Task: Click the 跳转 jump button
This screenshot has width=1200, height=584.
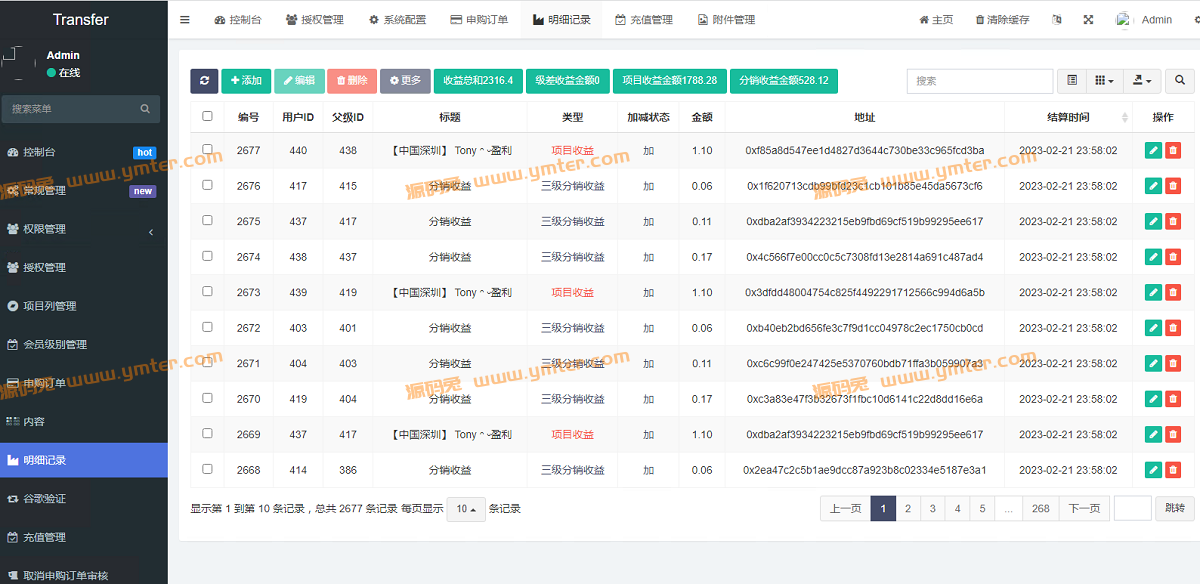Action: pos(1175,509)
